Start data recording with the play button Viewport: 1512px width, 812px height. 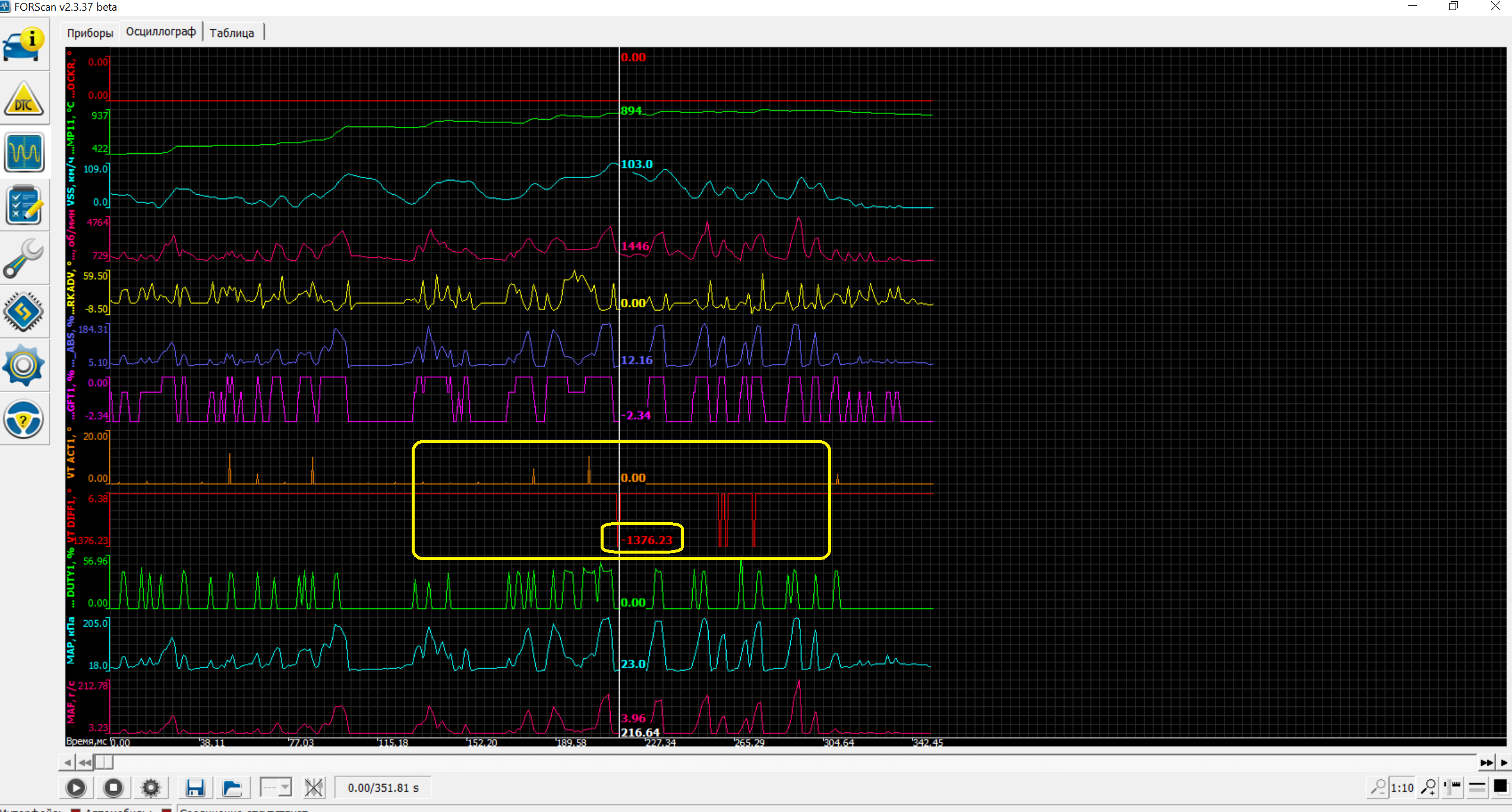[x=76, y=788]
